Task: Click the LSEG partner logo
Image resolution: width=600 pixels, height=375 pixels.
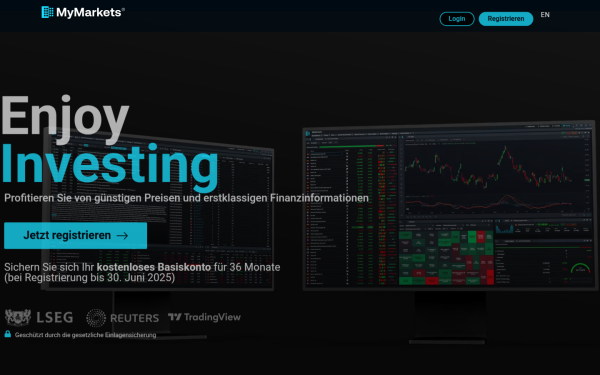Action: [x=39, y=317]
